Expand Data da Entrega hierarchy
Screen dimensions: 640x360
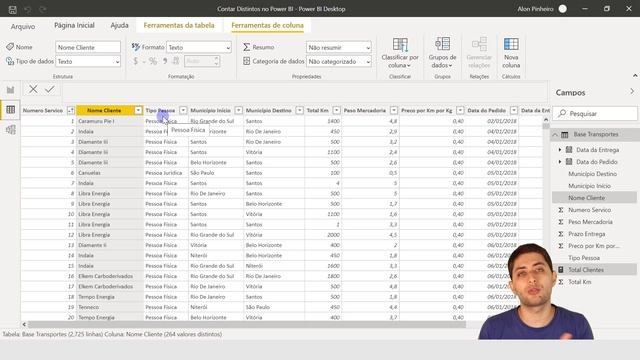coord(560,150)
